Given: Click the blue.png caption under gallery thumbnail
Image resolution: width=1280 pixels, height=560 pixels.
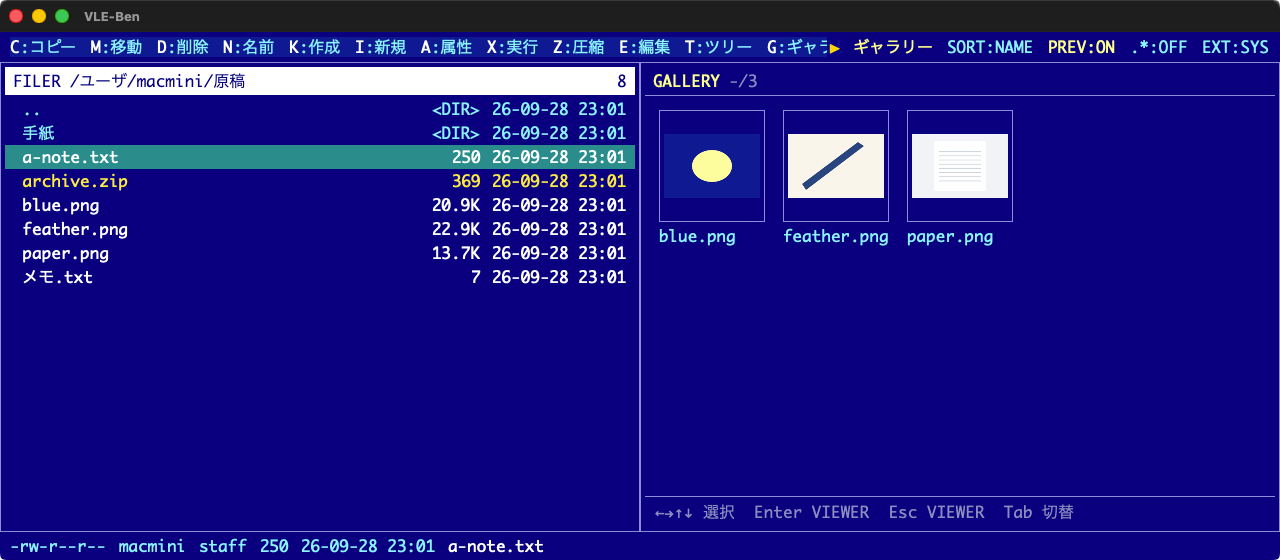Looking at the screenshot, I should pyautogui.click(x=697, y=237).
